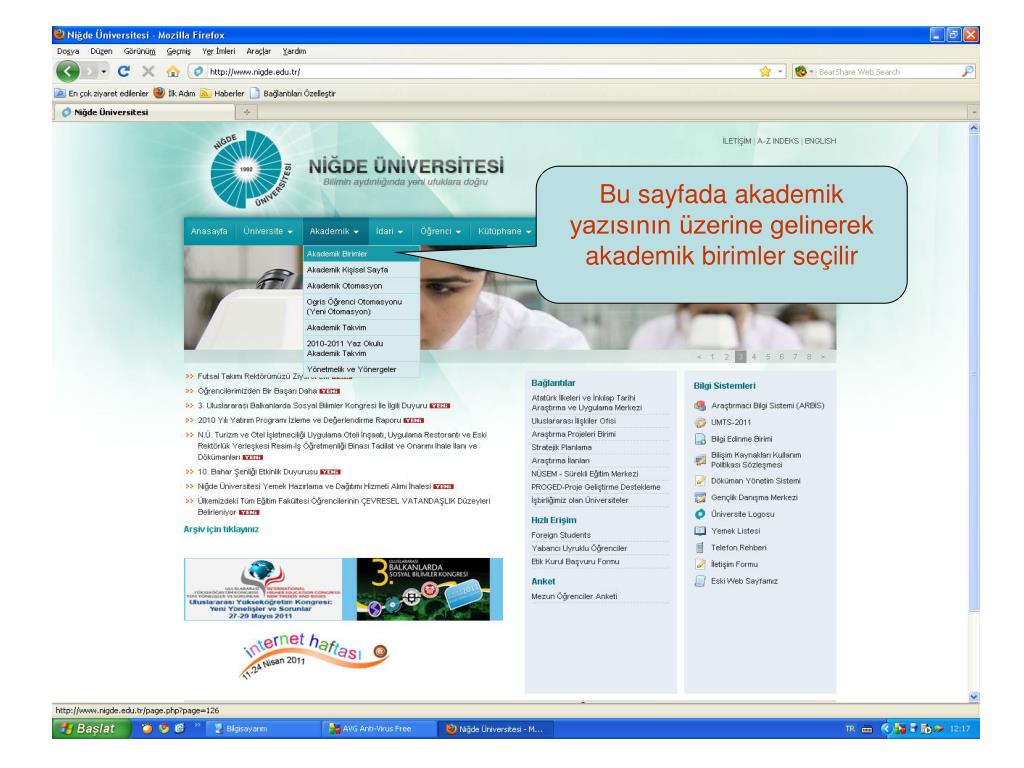Open the Foreign Students link
The image size is (1024, 768).
click(561, 535)
